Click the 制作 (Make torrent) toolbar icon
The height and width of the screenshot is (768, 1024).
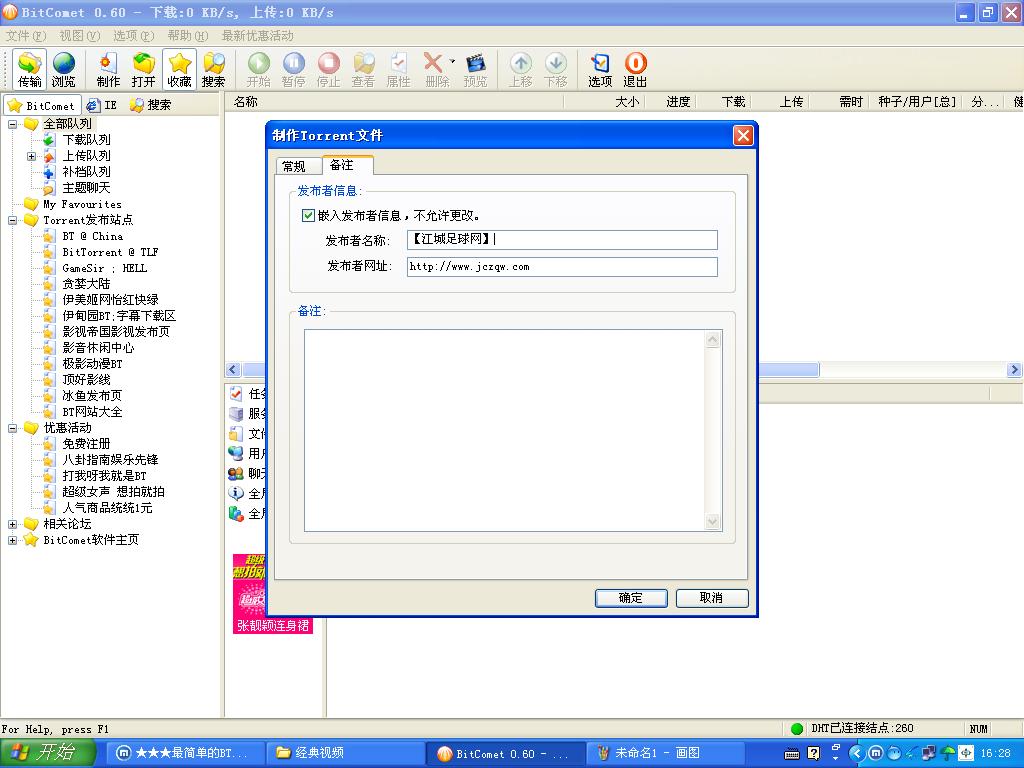coord(108,69)
